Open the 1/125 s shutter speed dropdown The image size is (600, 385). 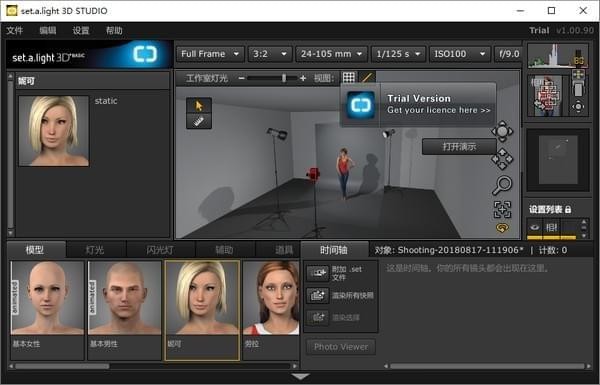(398, 54)
